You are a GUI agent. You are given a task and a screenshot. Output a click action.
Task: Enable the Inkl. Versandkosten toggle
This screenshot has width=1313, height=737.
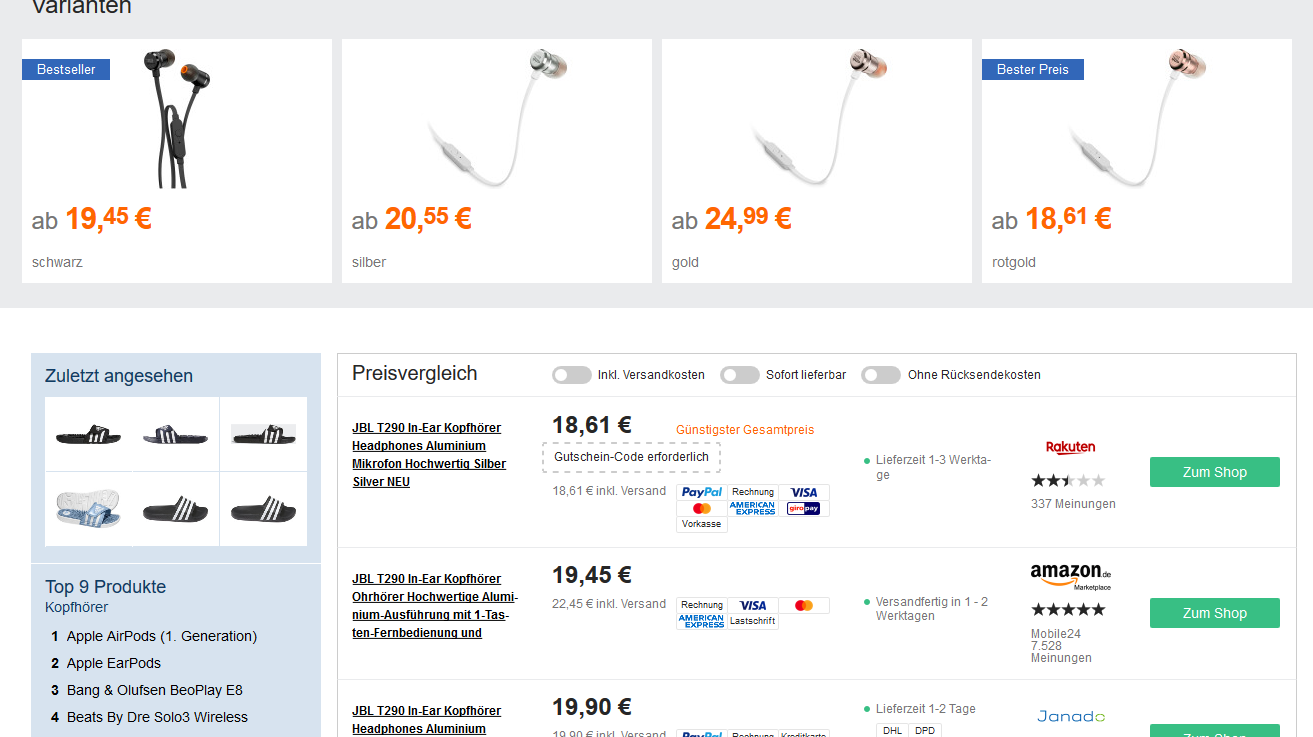click(572, 375)
